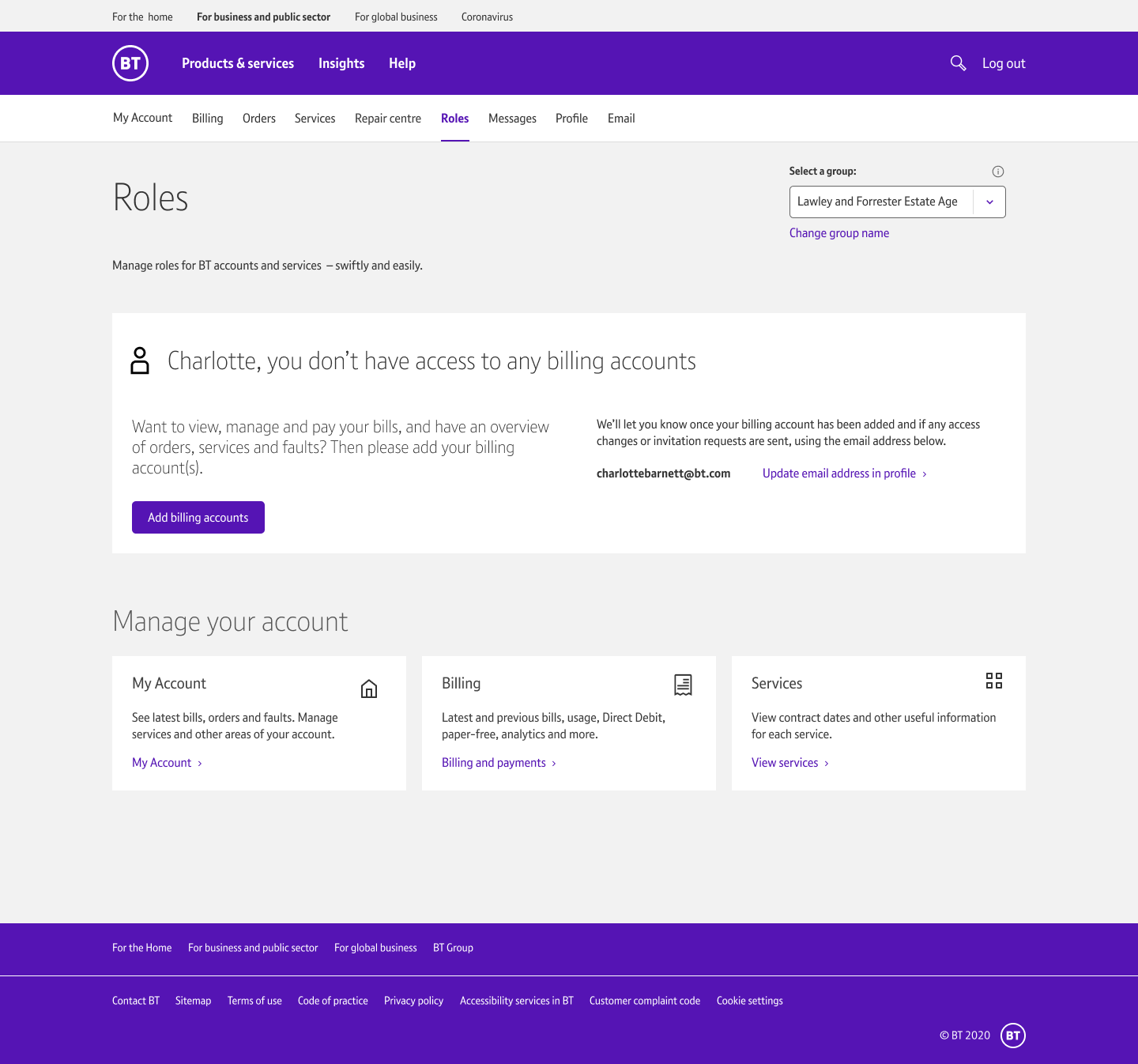
Task: Click Change group name link
Action: (839, 233)
